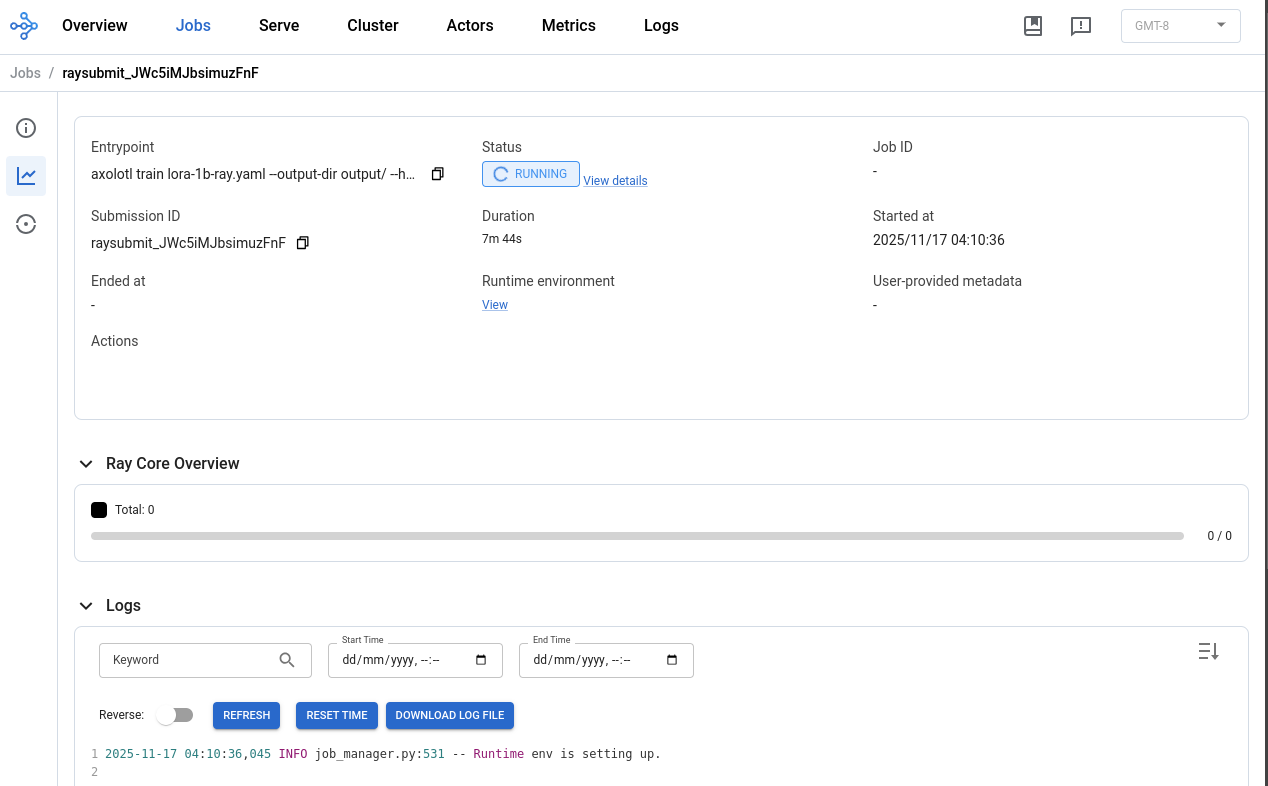Click the Ray logo icon

click(24, 26)
